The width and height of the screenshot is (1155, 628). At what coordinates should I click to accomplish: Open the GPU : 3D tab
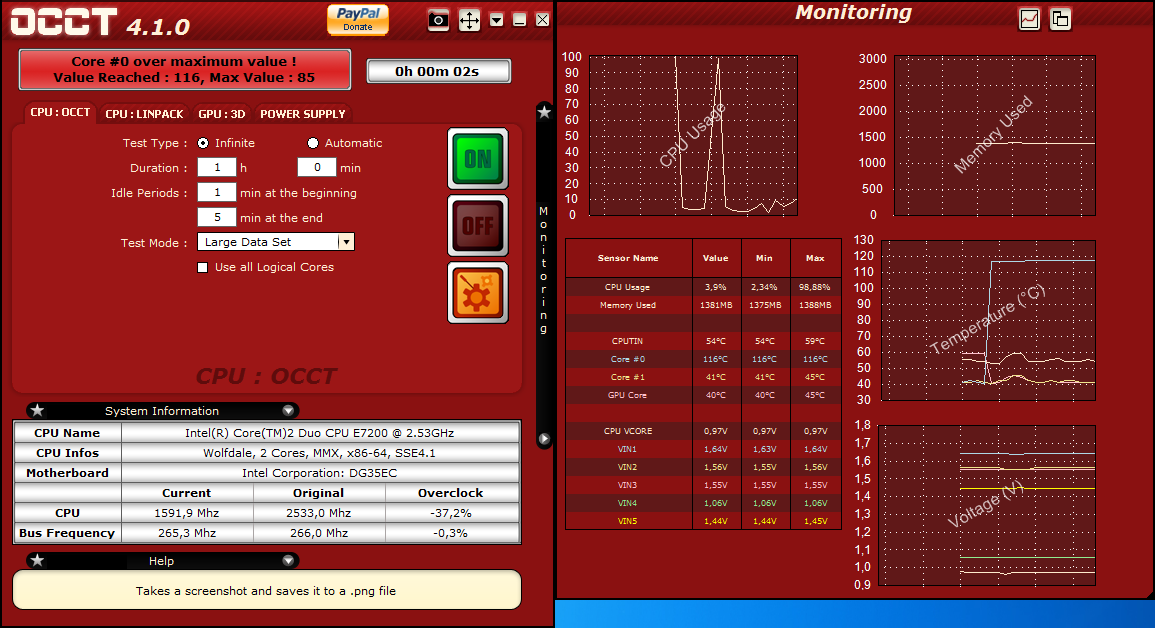click(x=222, y=114)
